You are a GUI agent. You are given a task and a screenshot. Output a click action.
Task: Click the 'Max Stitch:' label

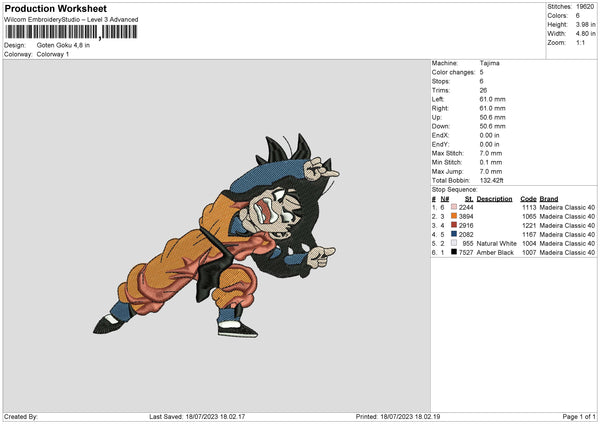(448, 153)
